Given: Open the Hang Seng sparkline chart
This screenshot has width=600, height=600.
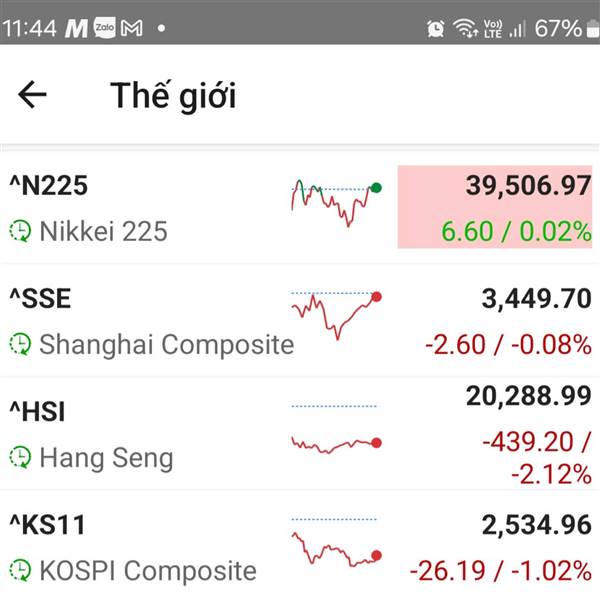Looking at the screenshot, I should [x=336, y=429].
